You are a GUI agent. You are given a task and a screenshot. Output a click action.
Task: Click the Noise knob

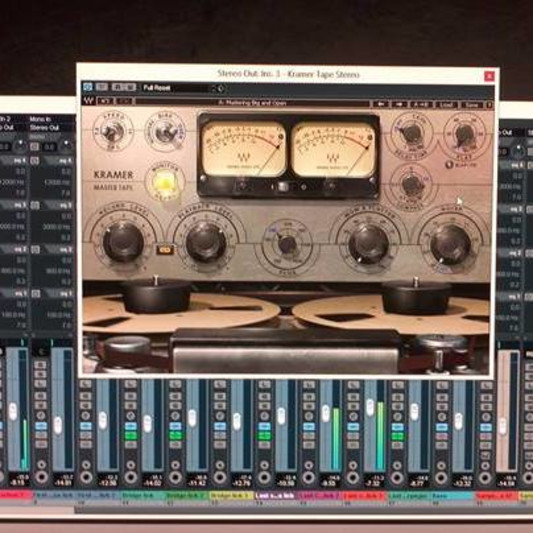(x=450, y=245)
